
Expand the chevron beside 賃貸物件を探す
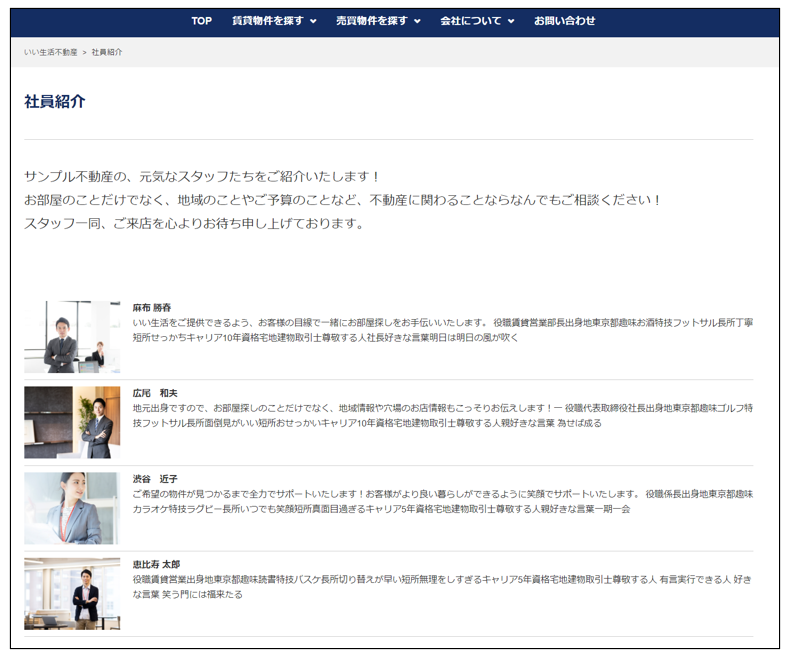(x=313, y=21)
